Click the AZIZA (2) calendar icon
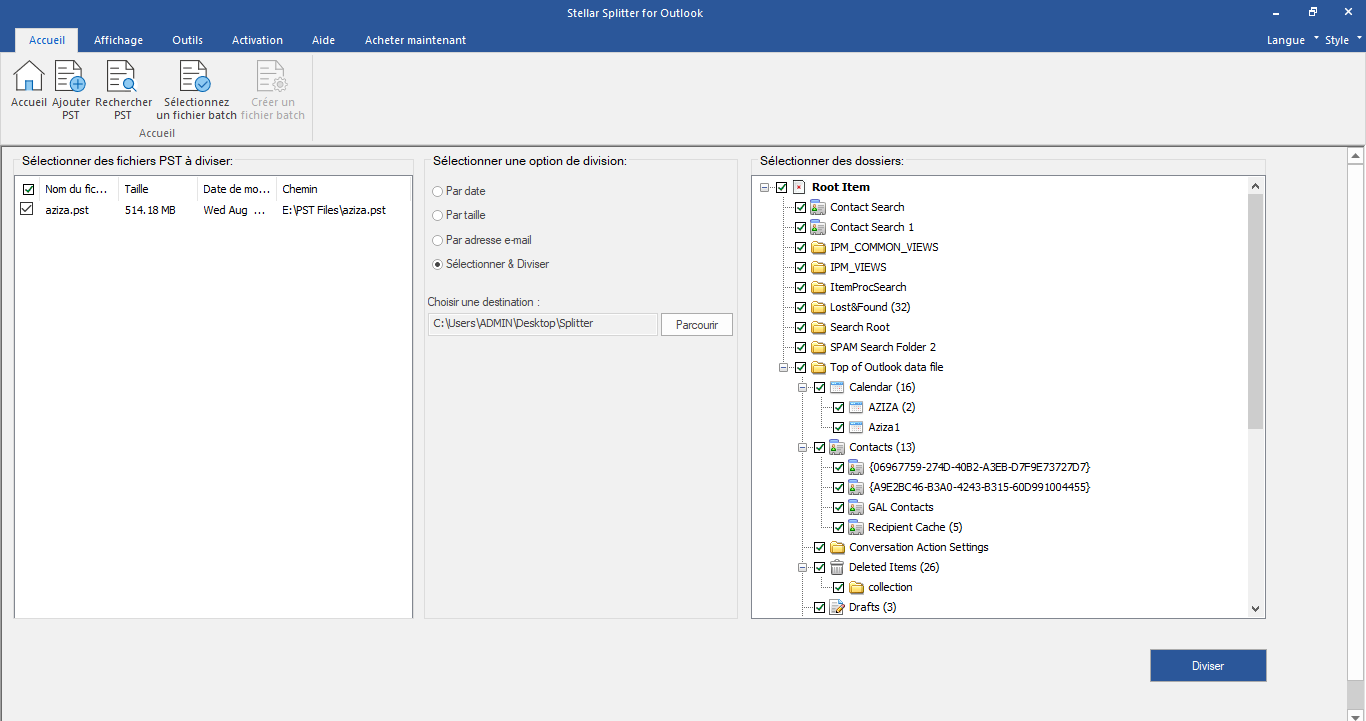 pos(856,407)
